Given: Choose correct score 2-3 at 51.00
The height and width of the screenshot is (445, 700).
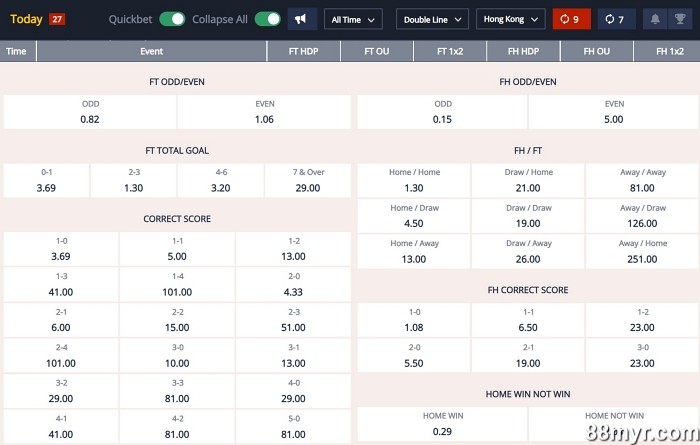Looking at the screenshot, I should (293, 320).
